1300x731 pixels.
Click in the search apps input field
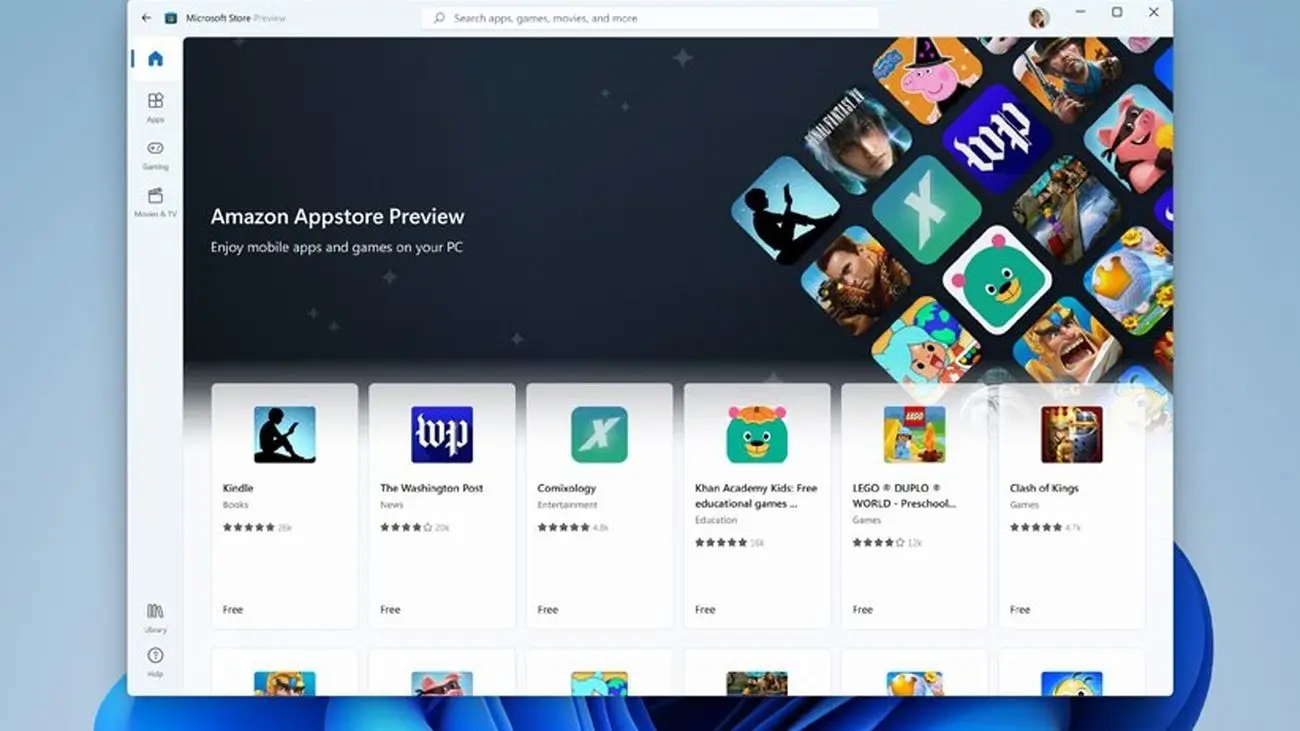pyautogui.click(x=650, y=18)
